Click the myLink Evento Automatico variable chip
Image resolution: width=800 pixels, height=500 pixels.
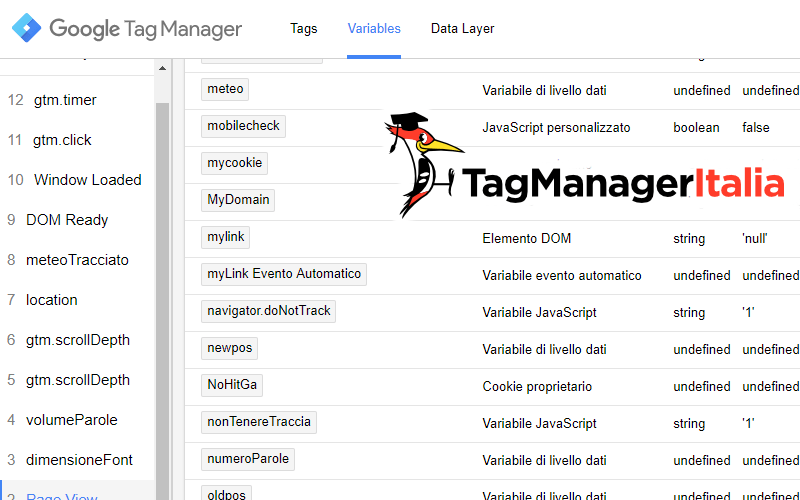pos(284,274)
